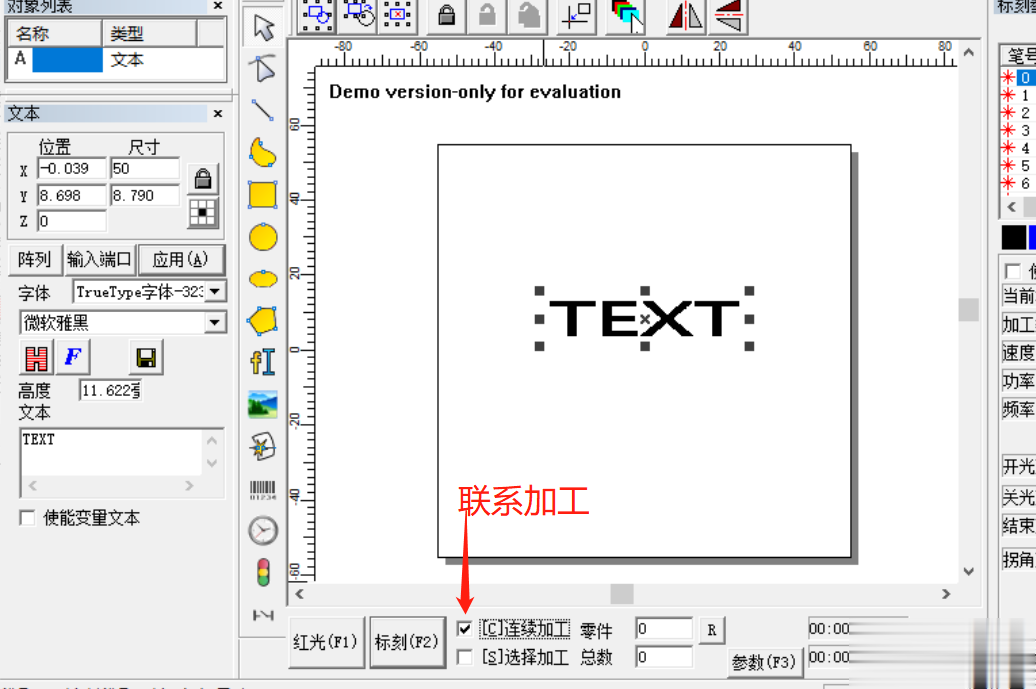Select the bitmap image tool
The width and height of the screenshot is (1036, 689).
point(262,404)
